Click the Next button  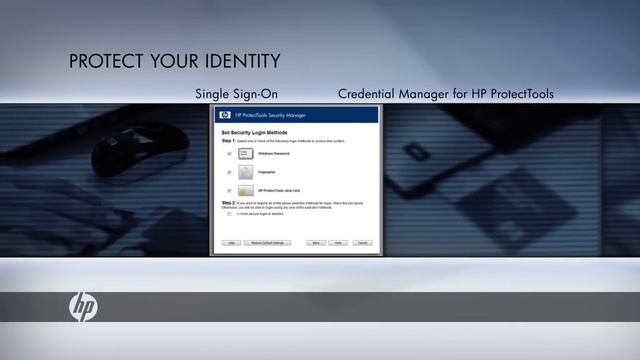(x=338, y=243)
